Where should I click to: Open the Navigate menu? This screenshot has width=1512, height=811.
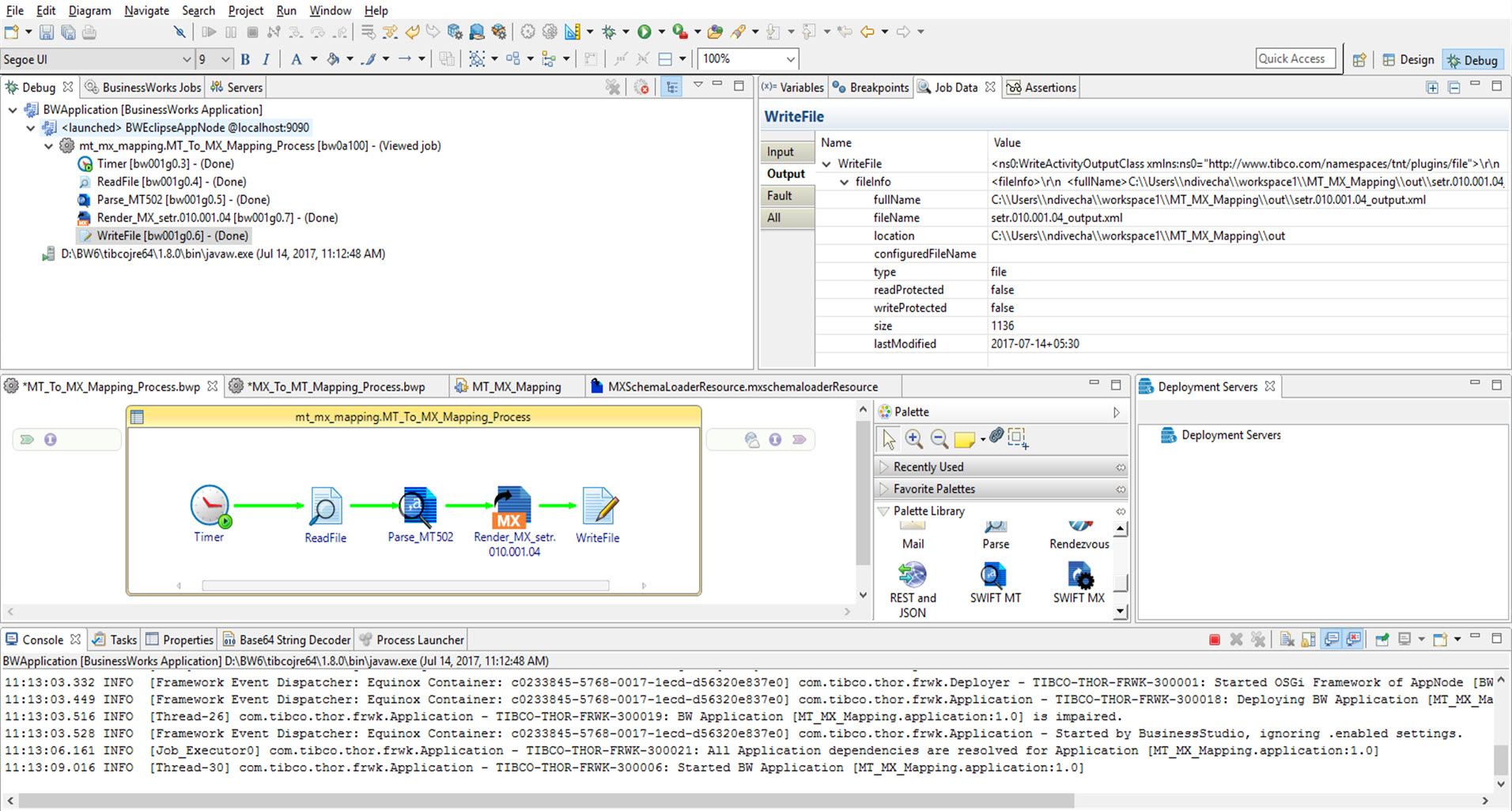pos(146,10)
